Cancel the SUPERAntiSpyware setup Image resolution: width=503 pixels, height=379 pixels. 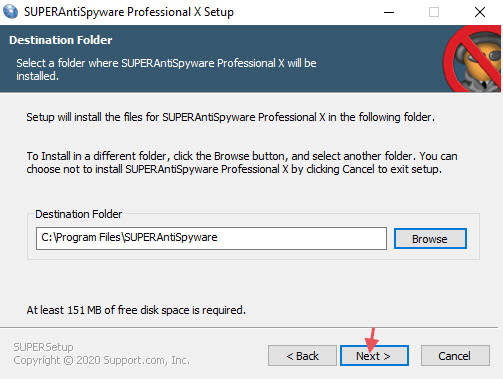tap(455, 356)
